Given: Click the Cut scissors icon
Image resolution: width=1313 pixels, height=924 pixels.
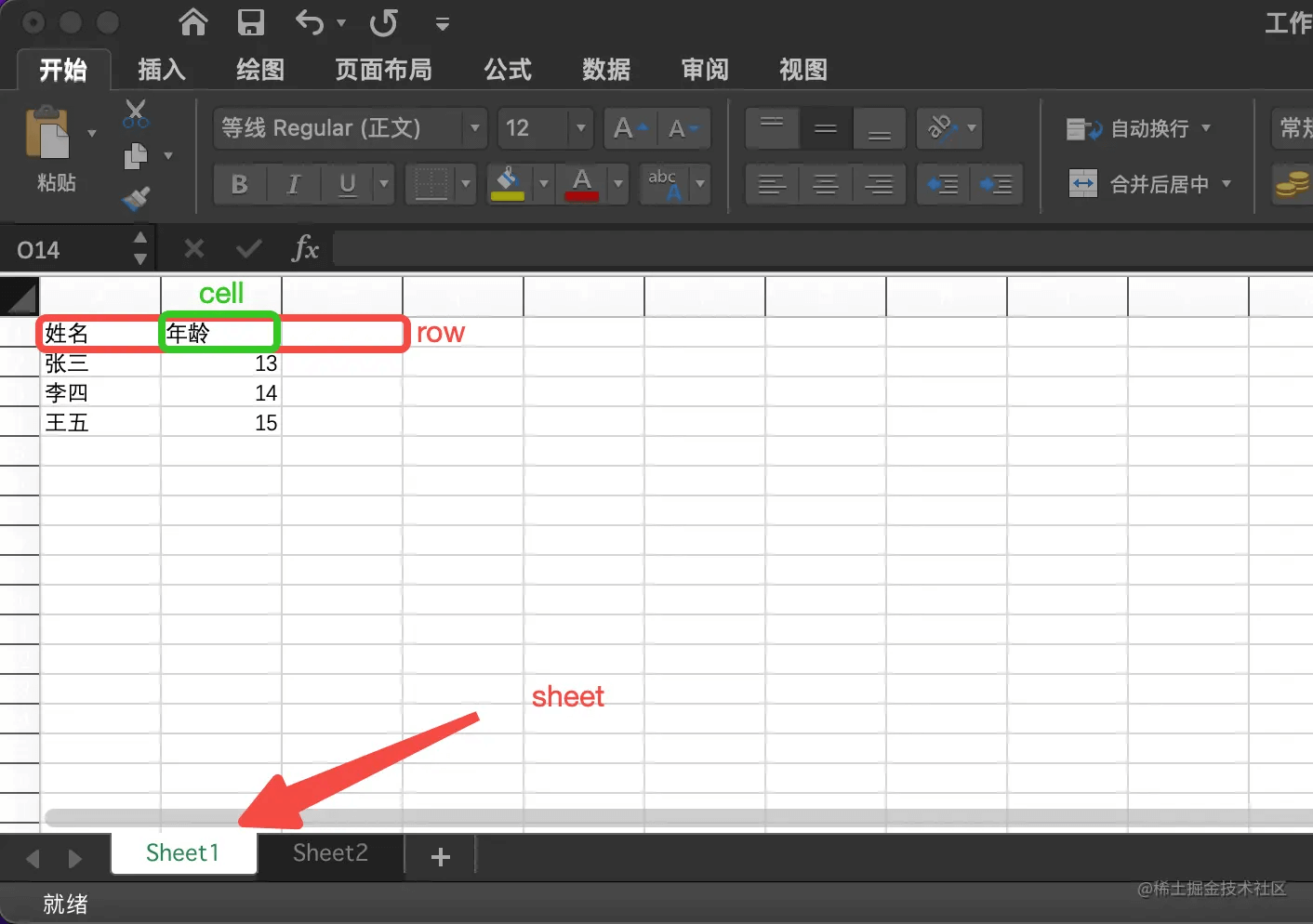Looking at the screenshot, I should coord(136,113).
